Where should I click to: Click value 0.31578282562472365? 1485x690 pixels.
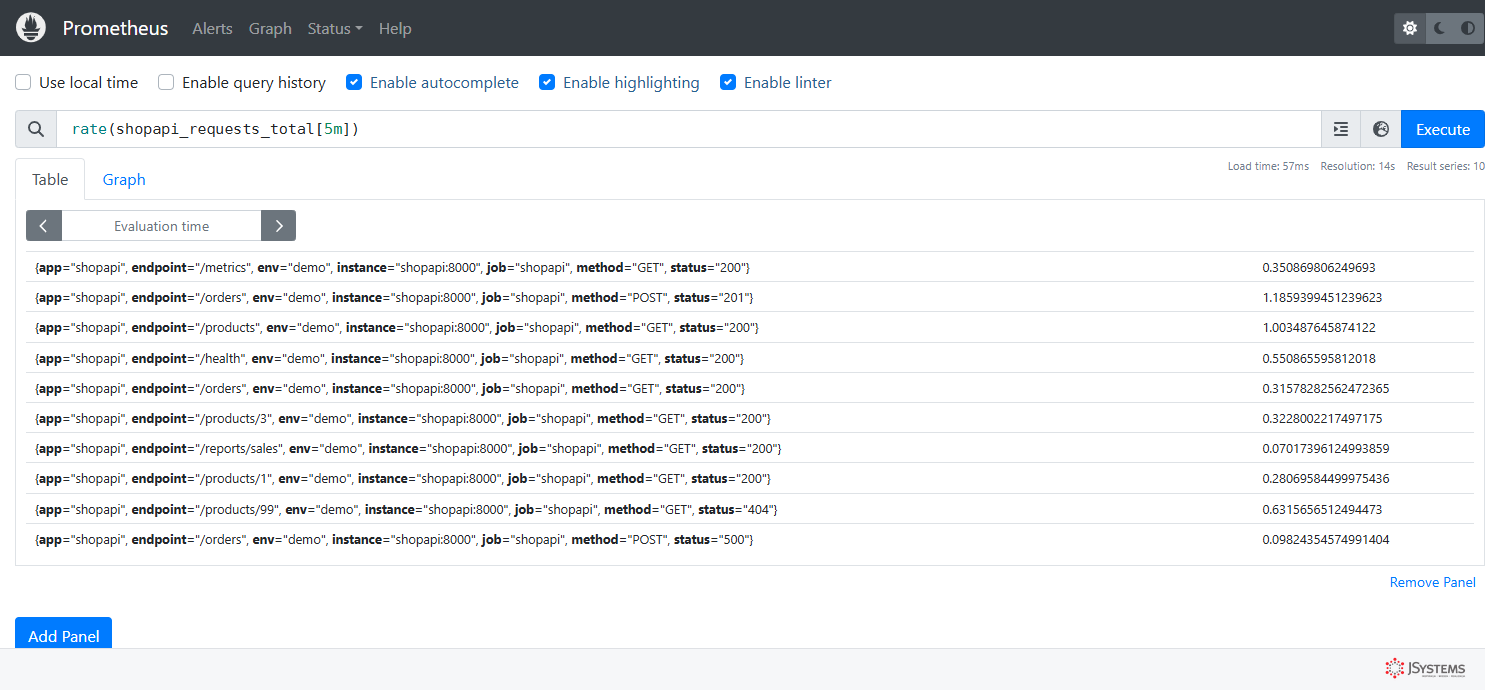click(1326, 388)
